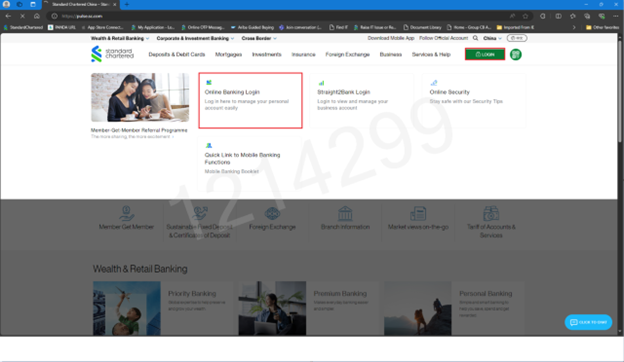Click the Priority Banking image

click(127, 308)
